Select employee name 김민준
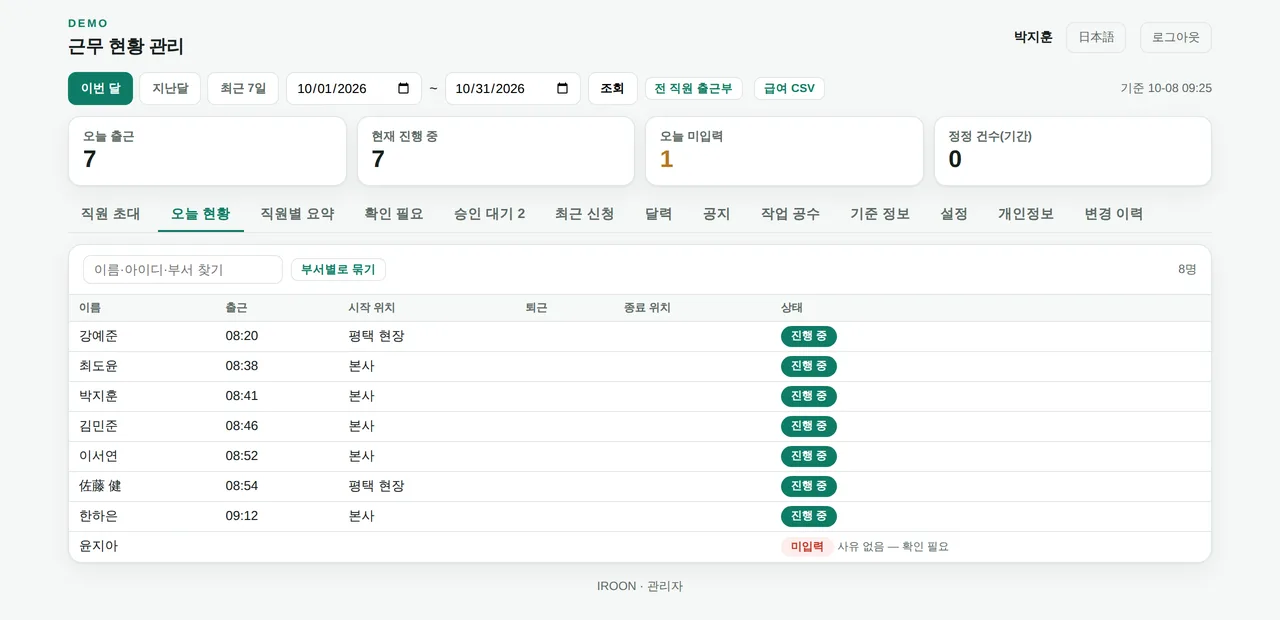The height and width of the screenshot is (620, 1280). (99, 426)
